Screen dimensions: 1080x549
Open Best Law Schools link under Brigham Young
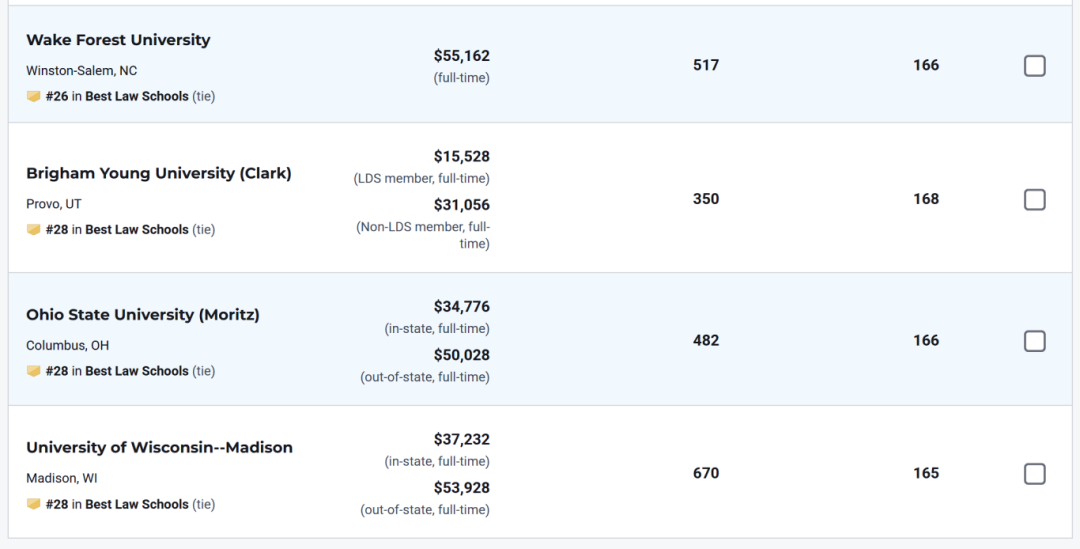click(136, 230)
